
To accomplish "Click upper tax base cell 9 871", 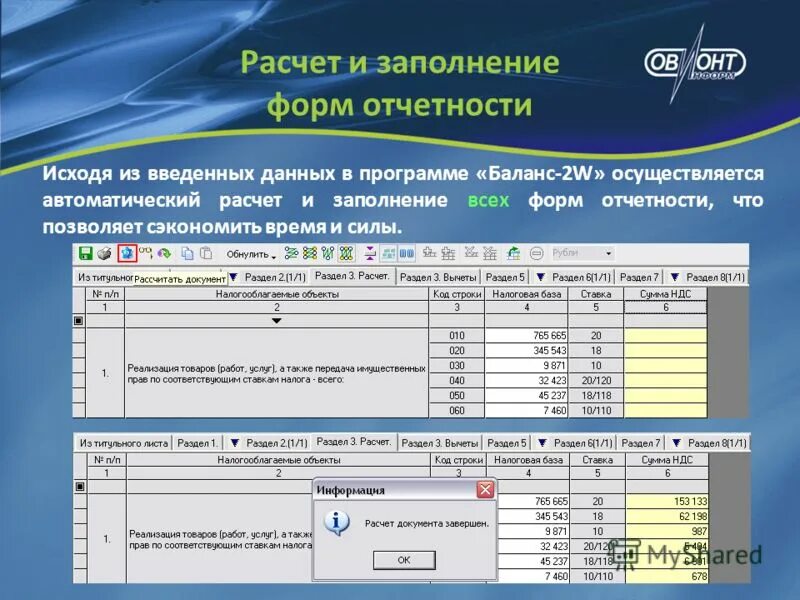I will tap(526, 365).
